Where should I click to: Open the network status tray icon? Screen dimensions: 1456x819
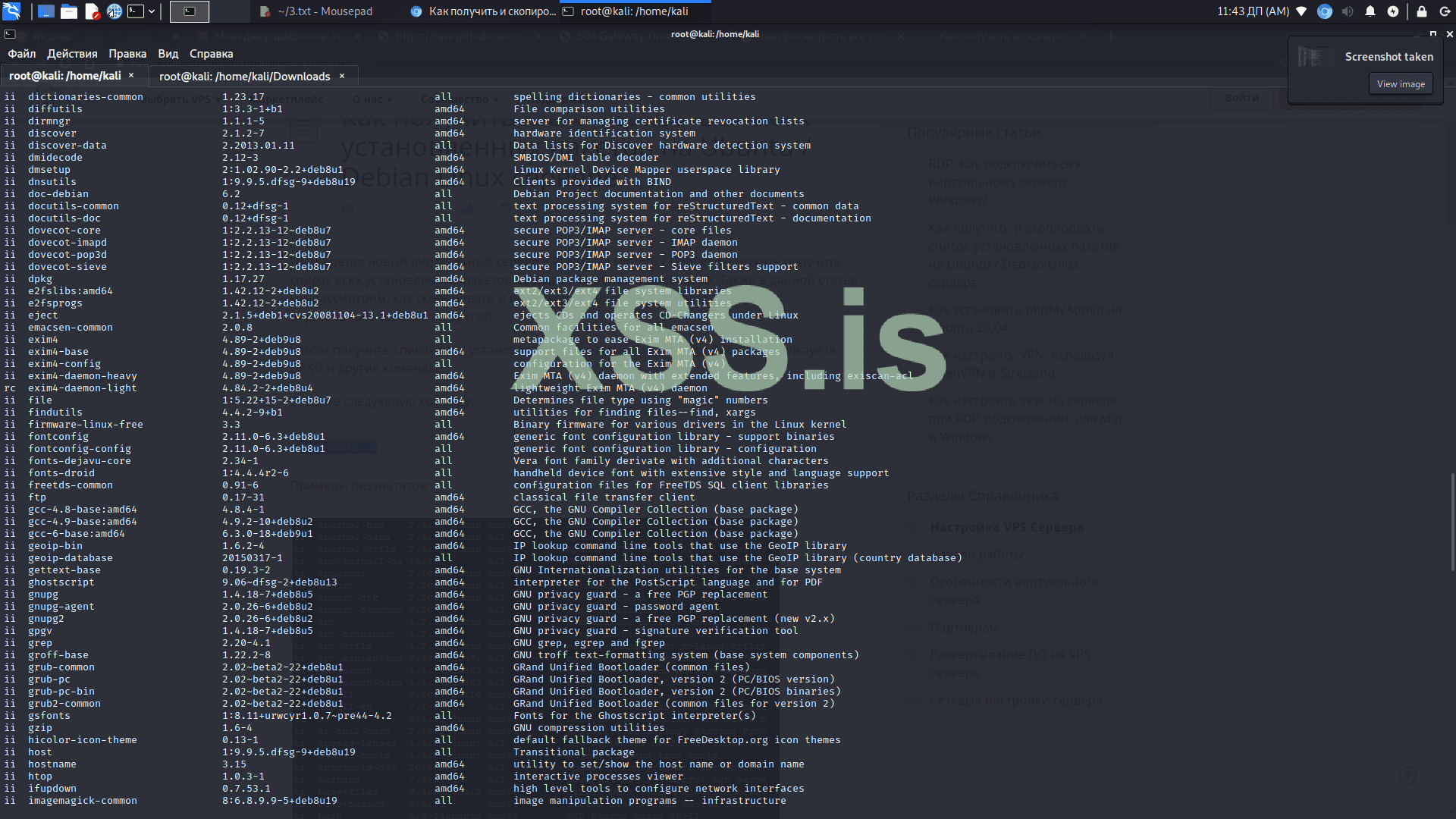coord(1301,11)
